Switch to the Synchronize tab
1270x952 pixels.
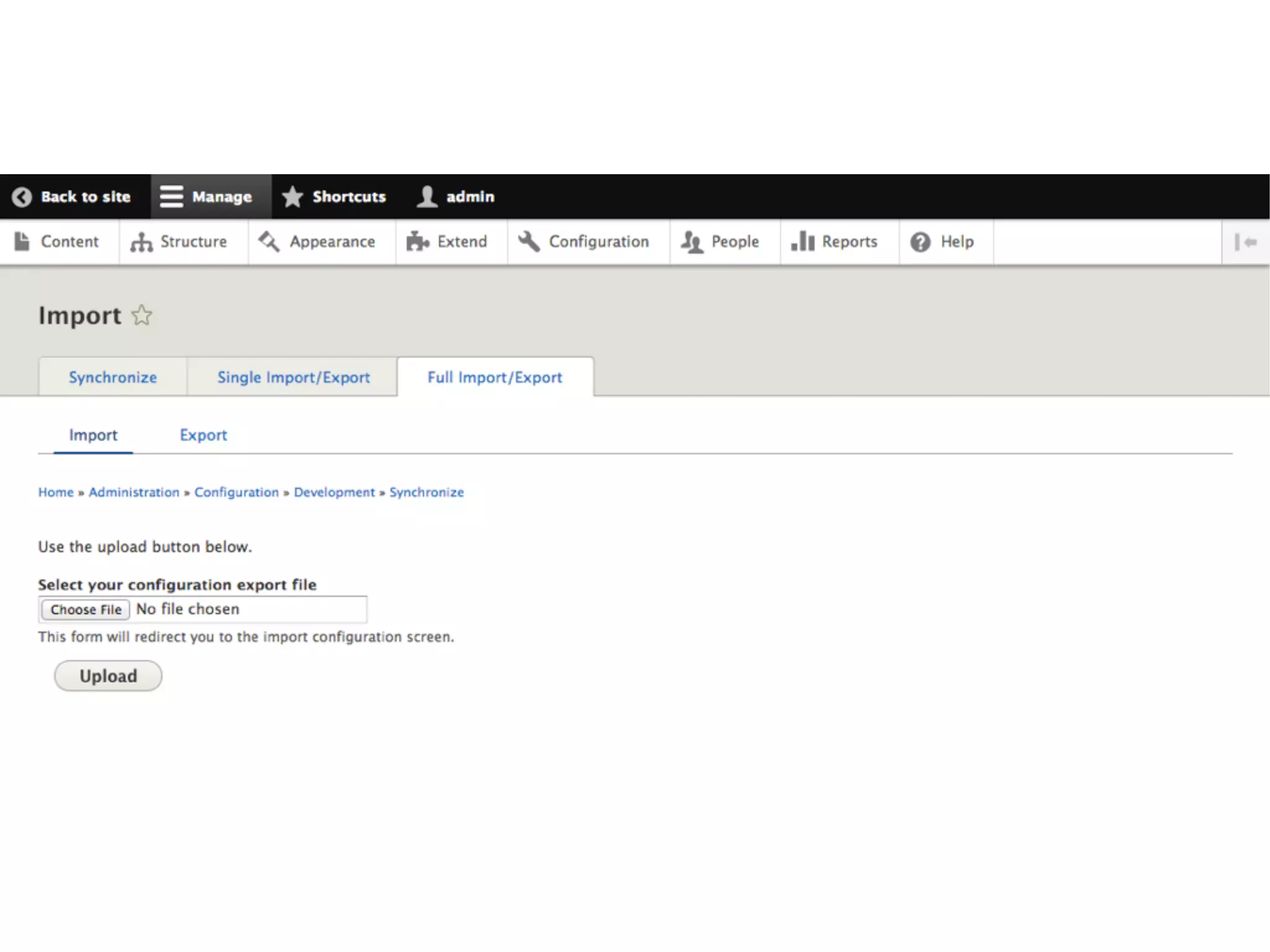113,377
